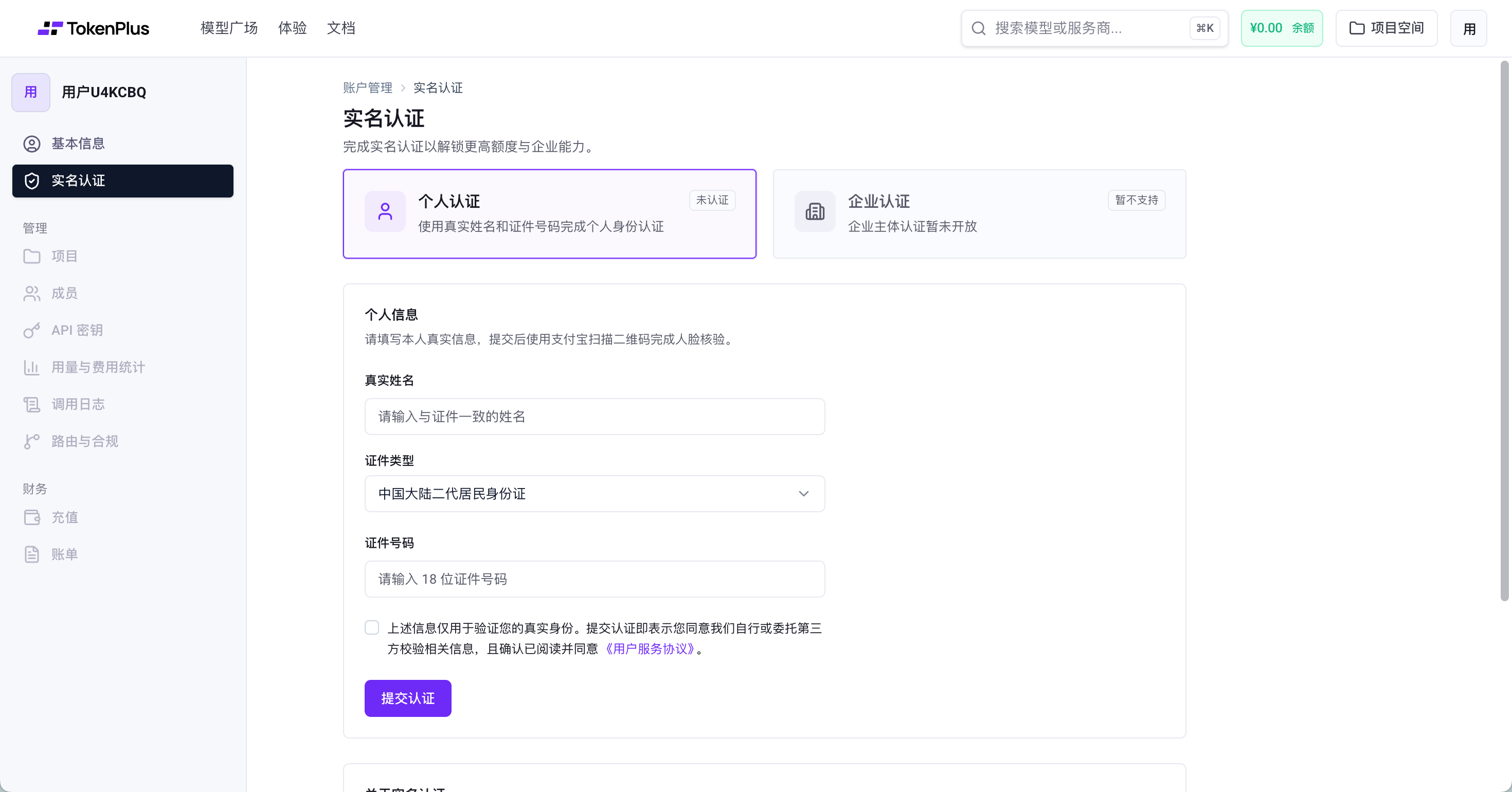Click the document icon beside 账单
Viewport: 1512px width, 792px height.
32,554
